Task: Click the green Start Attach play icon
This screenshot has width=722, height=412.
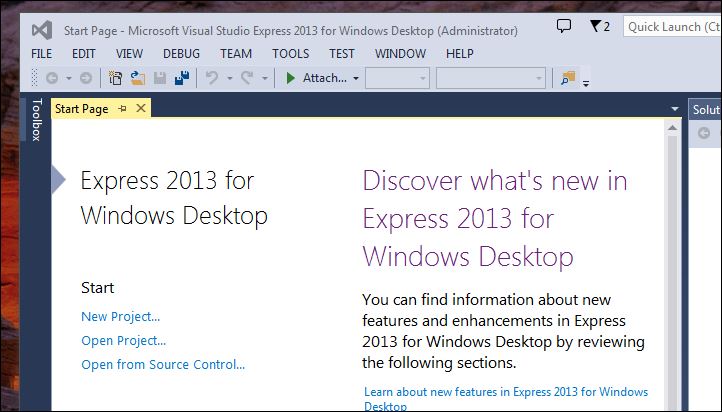Action: tap(290, 78)
